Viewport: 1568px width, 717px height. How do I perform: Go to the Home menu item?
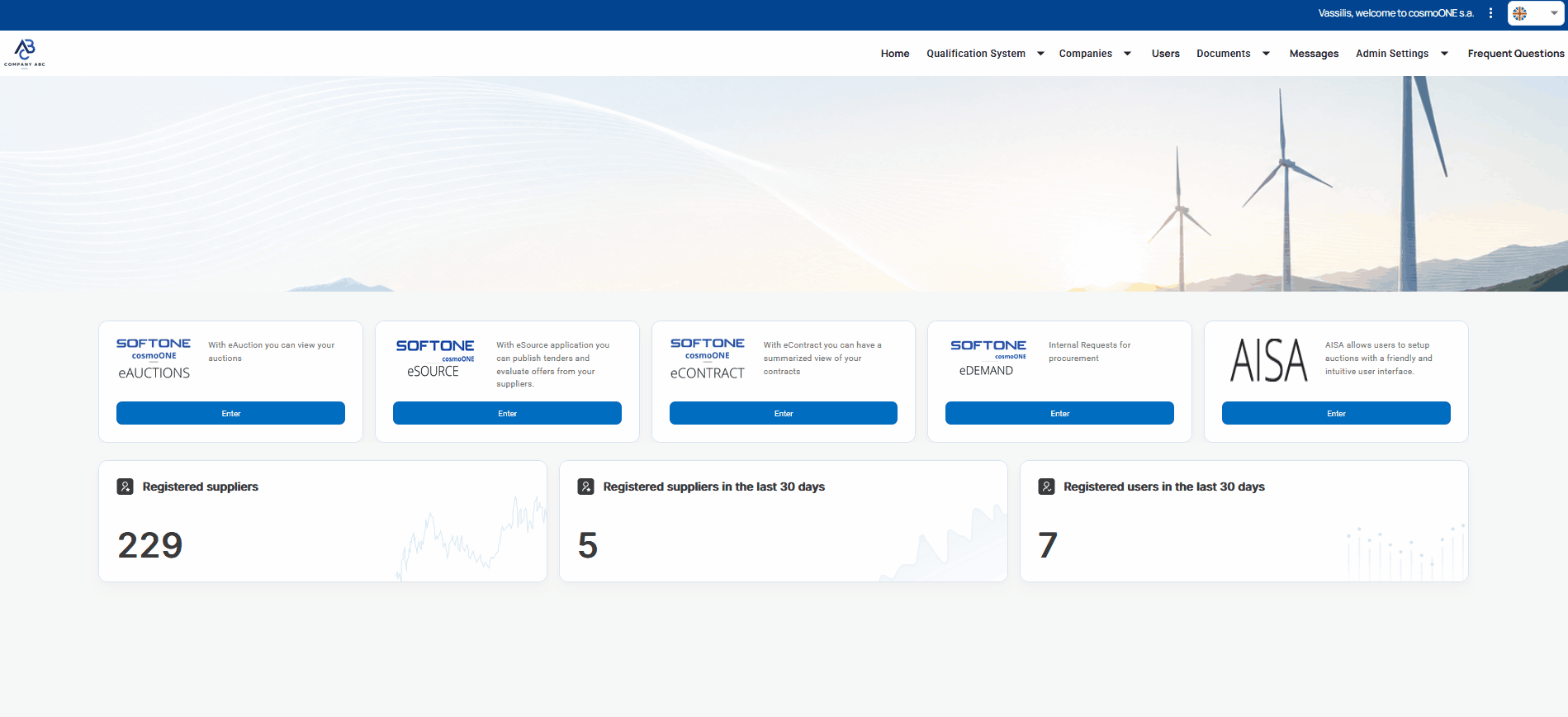click(x=895, y=54)
